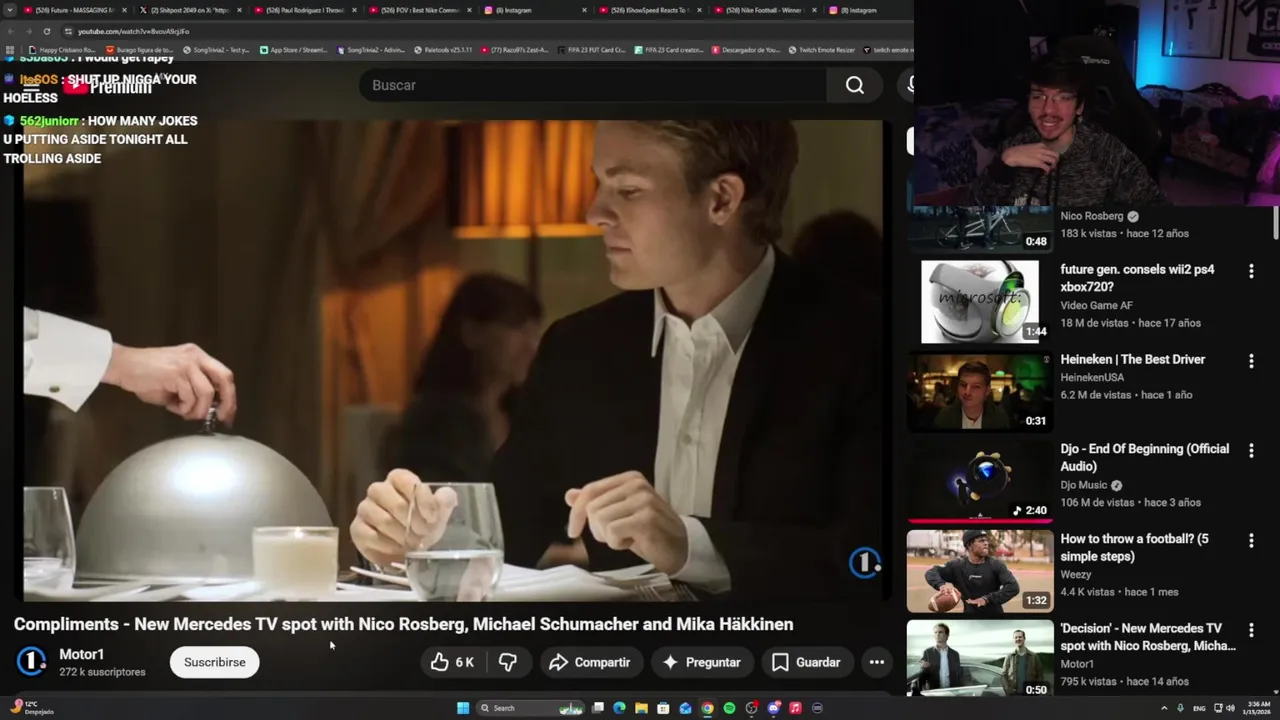The width and height of the screenshot is (1280, 720).
Task: Click the volume icon in system tray
Action: point(1230,708)
